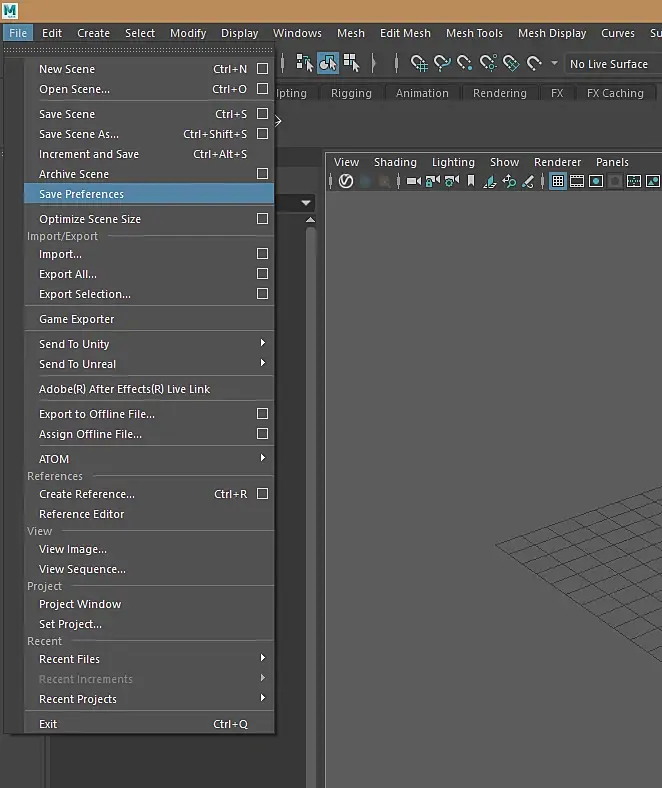Open the Export All option box
This screenshot has height=788, width=662.
(x=262, y=274)
